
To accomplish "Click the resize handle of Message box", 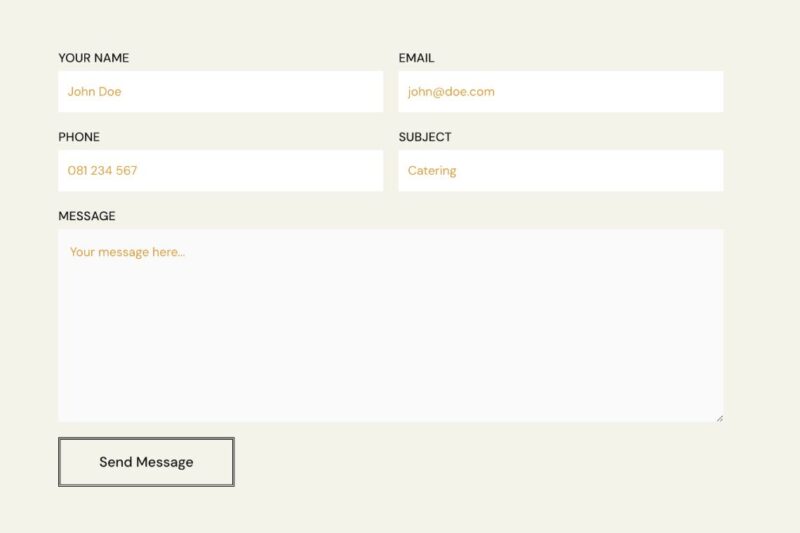I will pyautogui.click(x=719, y=417).
